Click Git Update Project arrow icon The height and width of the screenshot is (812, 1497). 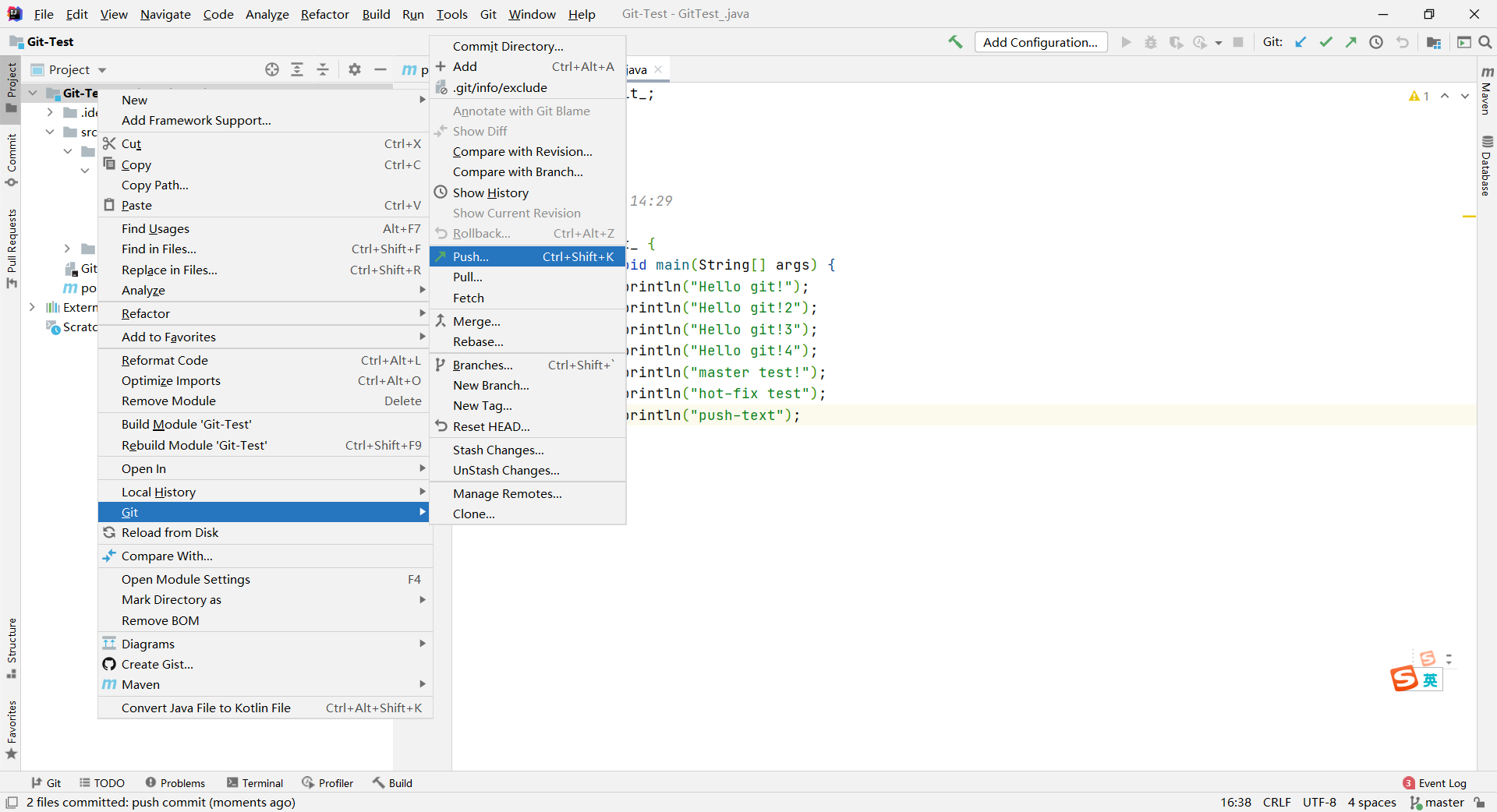click(1301, 42)
